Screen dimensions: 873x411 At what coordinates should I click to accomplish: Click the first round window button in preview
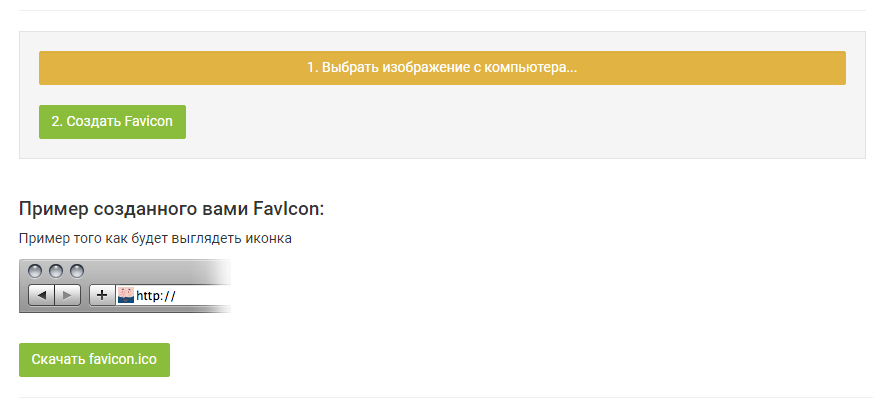pos(35,271)
